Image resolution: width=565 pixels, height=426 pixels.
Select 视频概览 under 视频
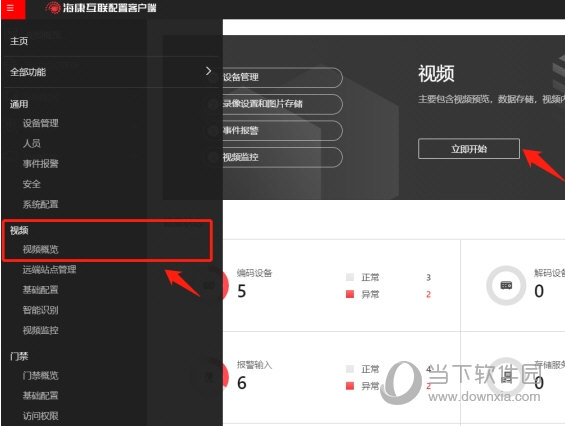coord(41,249)
